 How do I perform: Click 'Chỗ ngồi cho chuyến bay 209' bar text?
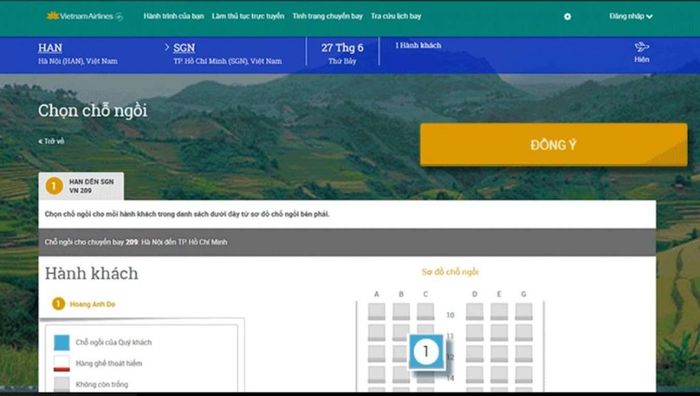(x=136, y=242)
